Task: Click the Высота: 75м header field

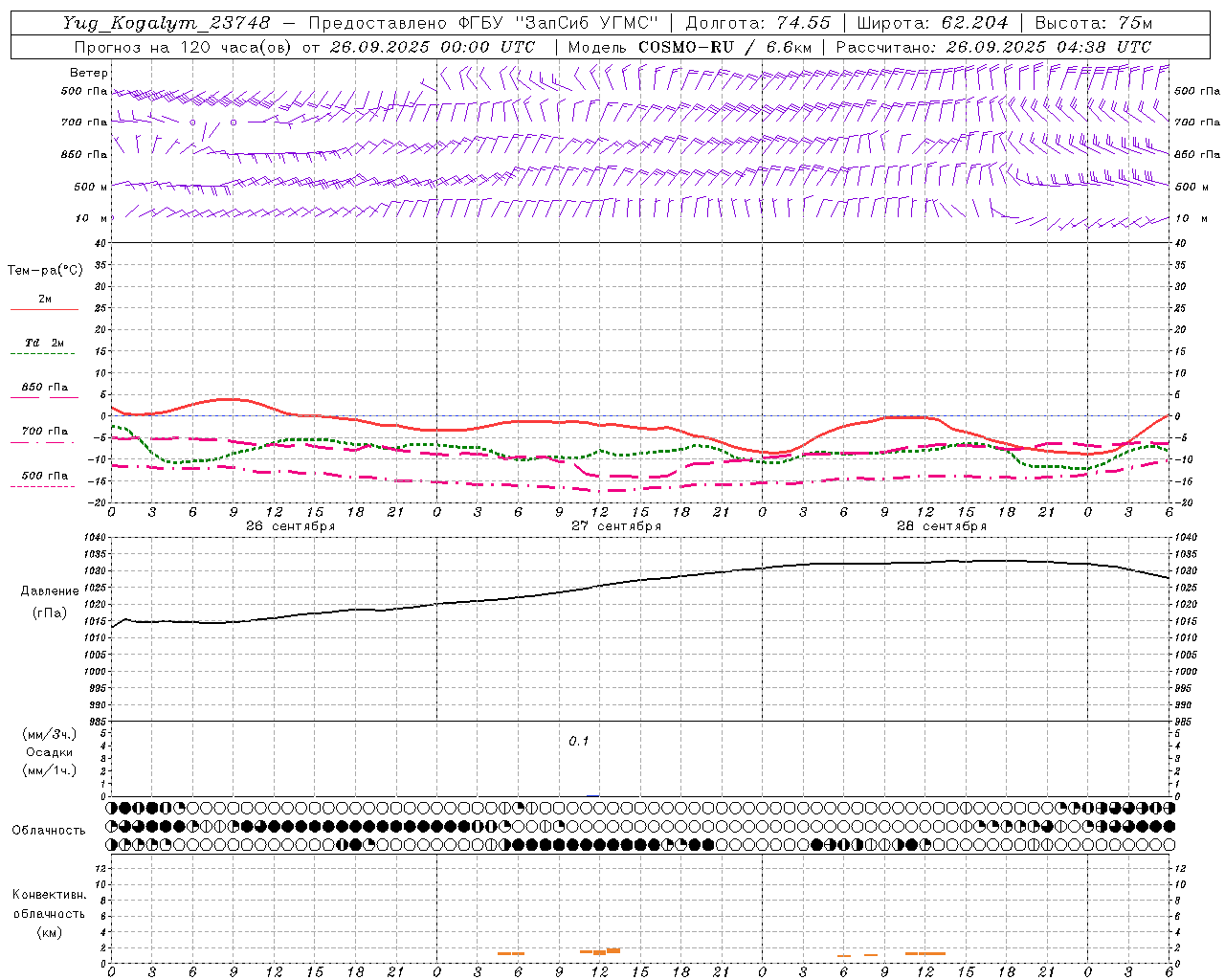Action: point(1093,23)
